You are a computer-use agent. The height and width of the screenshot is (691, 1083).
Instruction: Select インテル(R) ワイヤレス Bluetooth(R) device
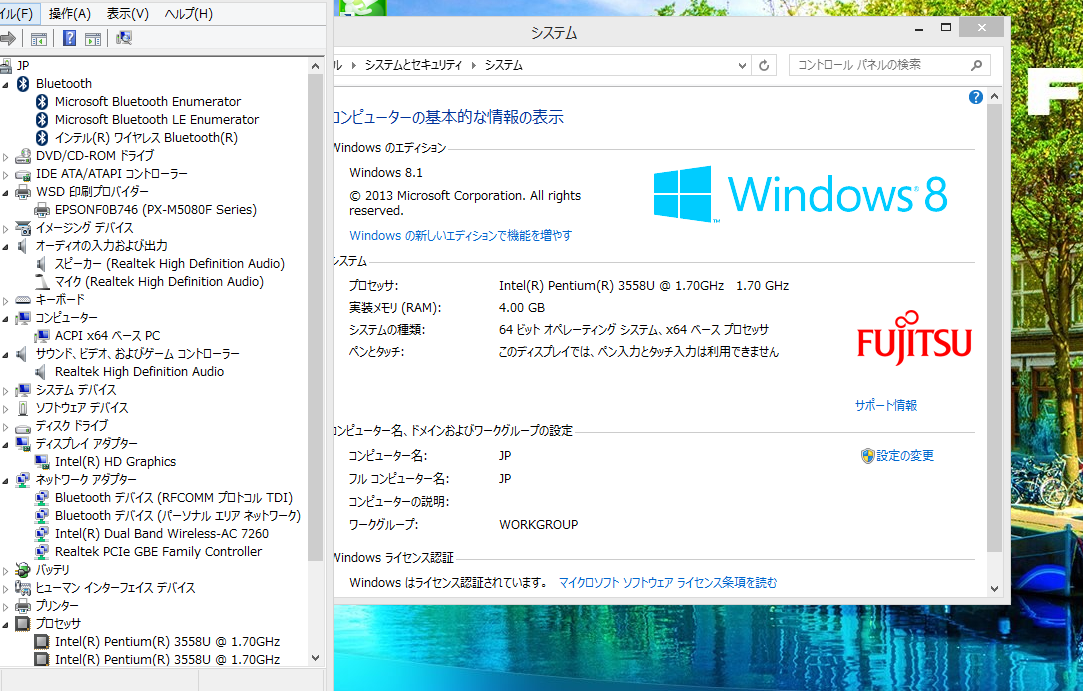tap(146, 138)
